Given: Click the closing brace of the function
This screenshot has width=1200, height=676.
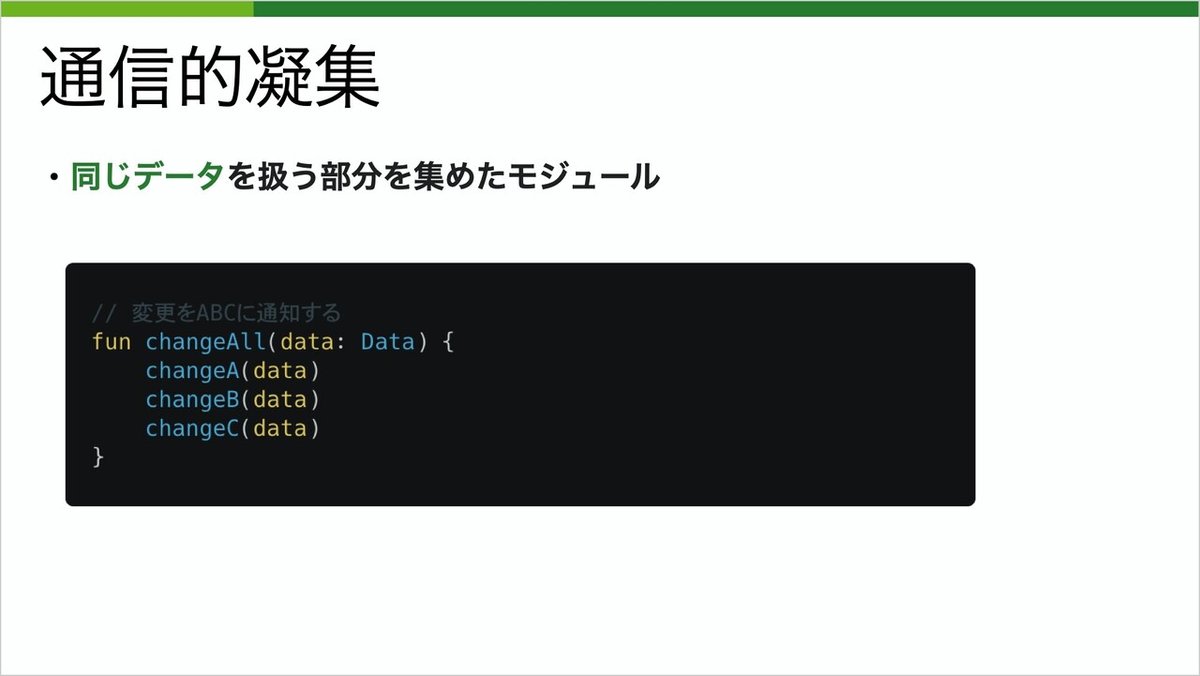Looking at the screenshot, I should pos(98,457).
